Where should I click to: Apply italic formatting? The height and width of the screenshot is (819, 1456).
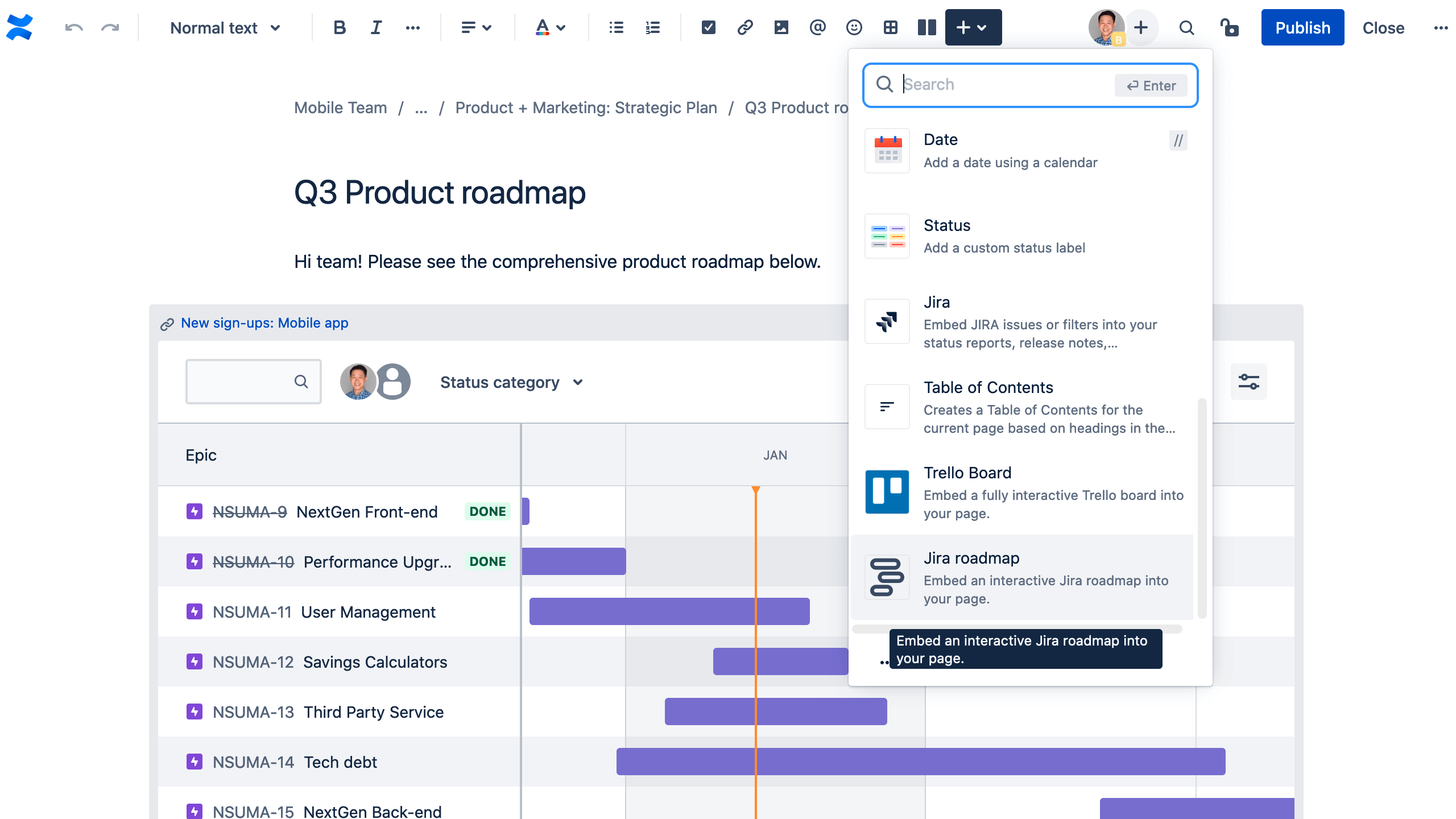375,27
